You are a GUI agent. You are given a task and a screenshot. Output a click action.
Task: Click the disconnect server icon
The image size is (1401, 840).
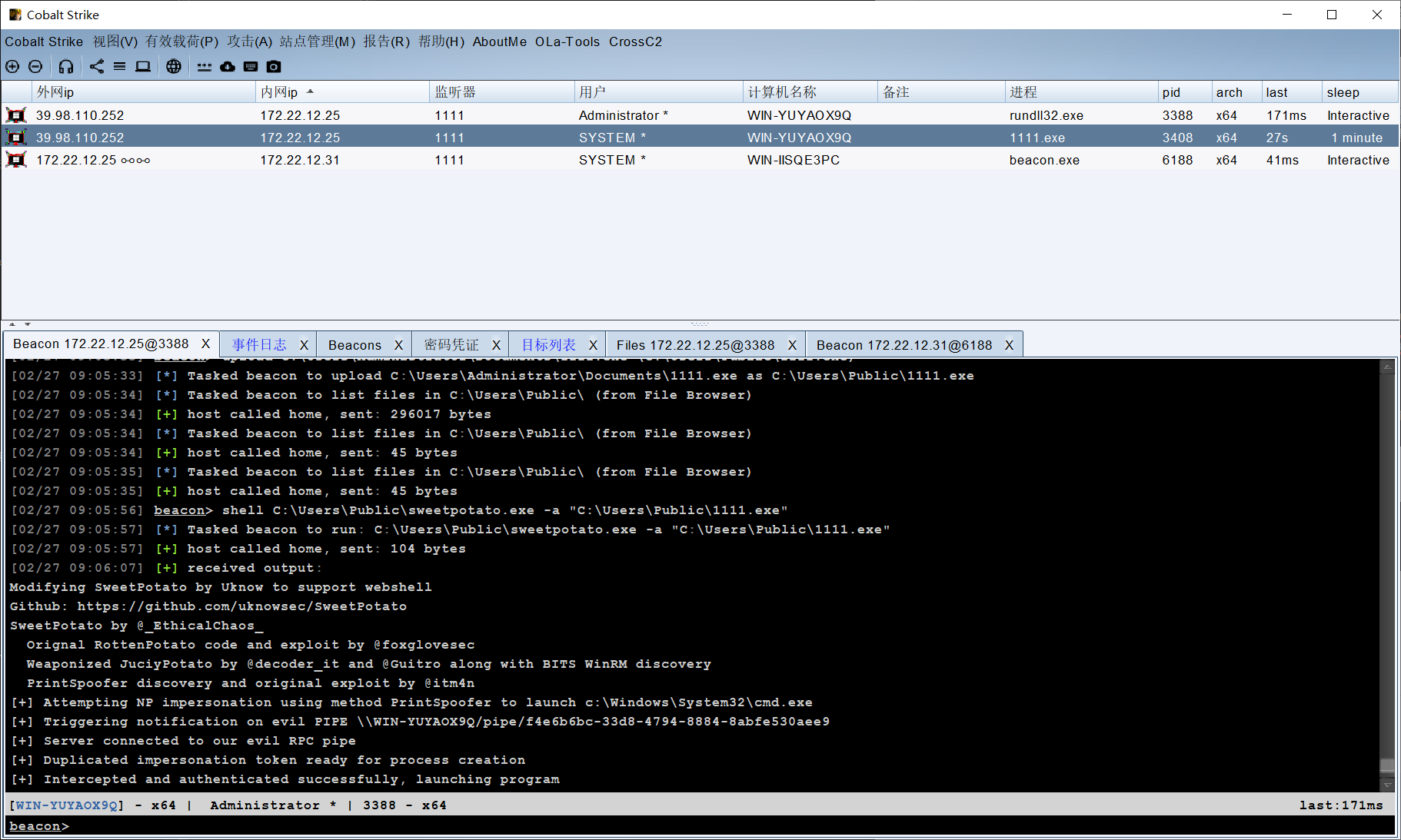pos(35,67)
